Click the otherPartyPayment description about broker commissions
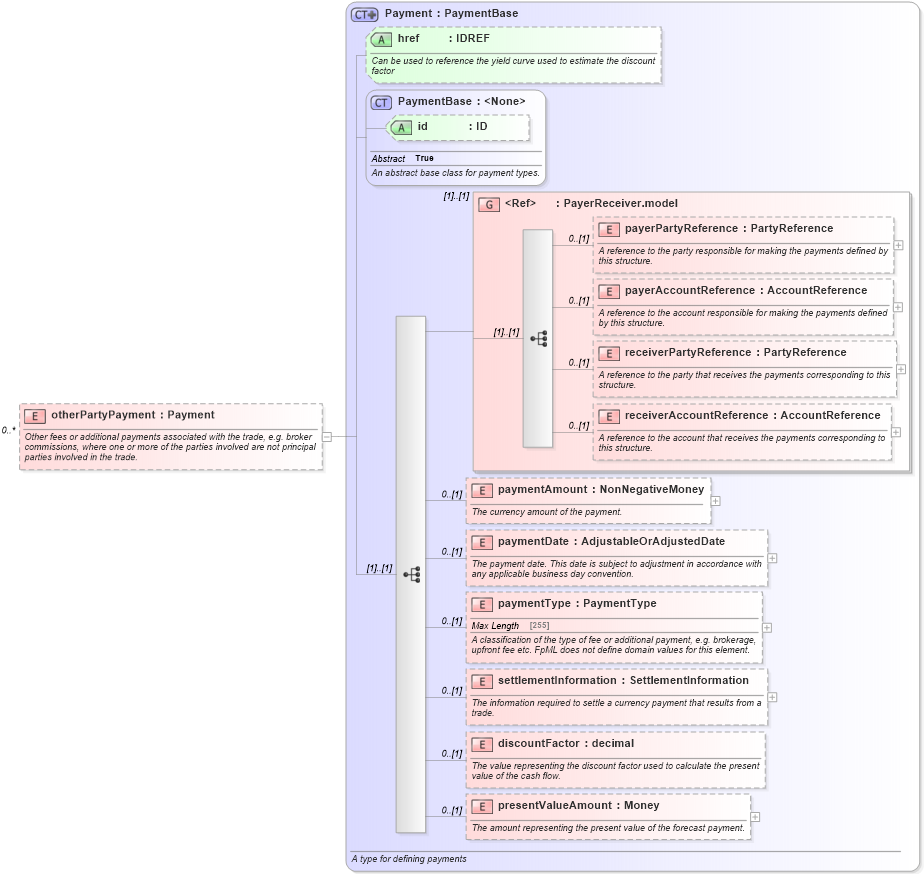 [x=170, y=447]
